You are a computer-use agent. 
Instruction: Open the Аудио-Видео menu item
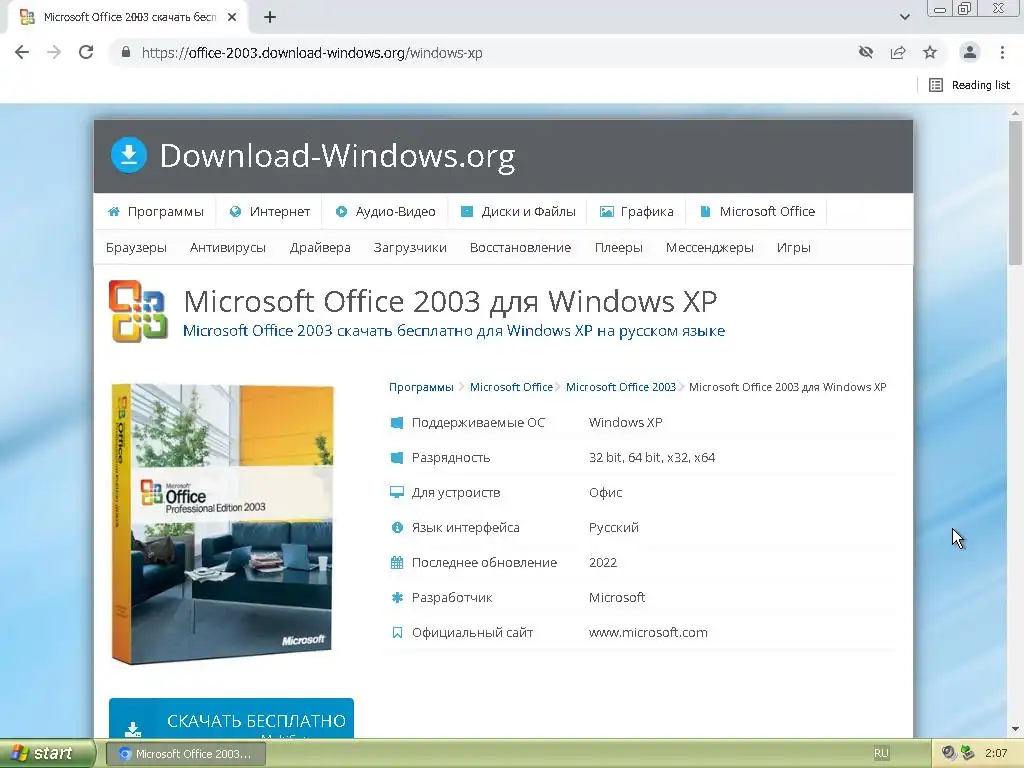(x=385, y=212)
